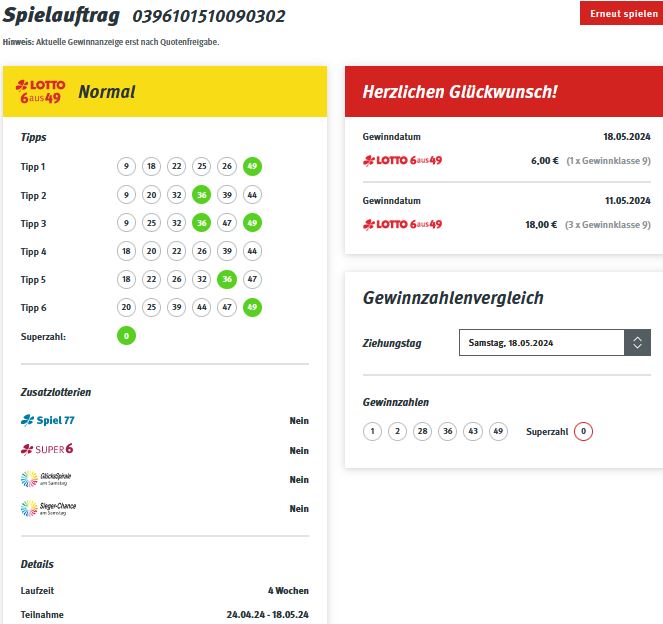Viewport: 663px width, 624px height.
Task: Click ball 47 in Tipp 3
Action: click(227, 223)
